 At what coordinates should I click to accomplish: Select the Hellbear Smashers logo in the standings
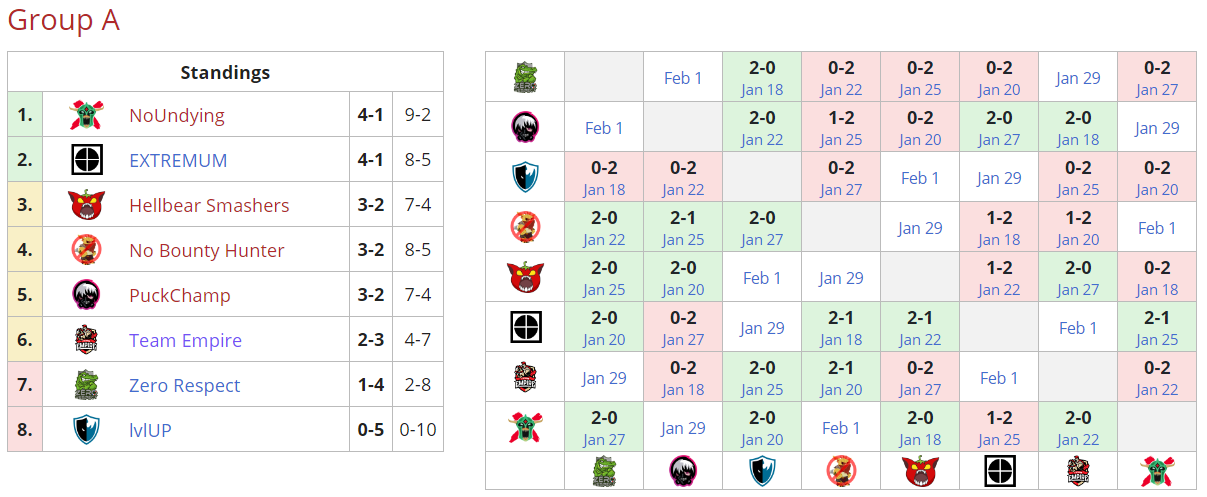(x=86, y=205)
